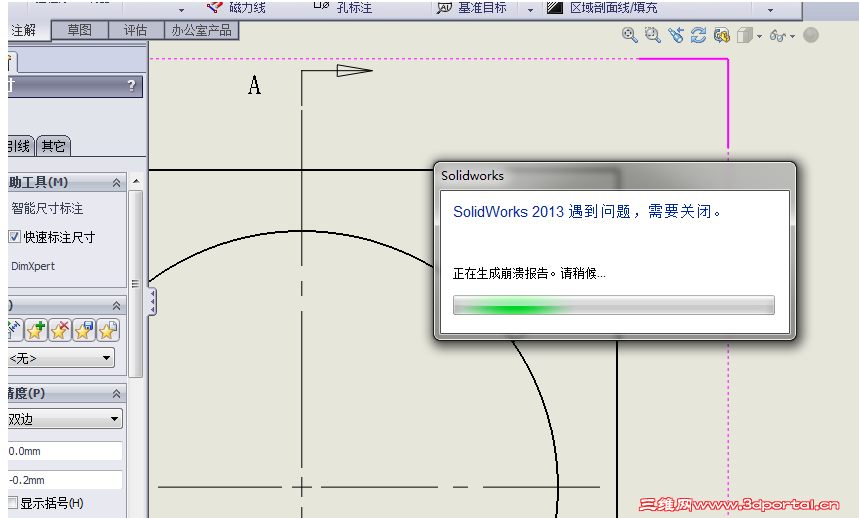Click the Solidworks dialog title bar
859x518 pixels.
[615, 176]
